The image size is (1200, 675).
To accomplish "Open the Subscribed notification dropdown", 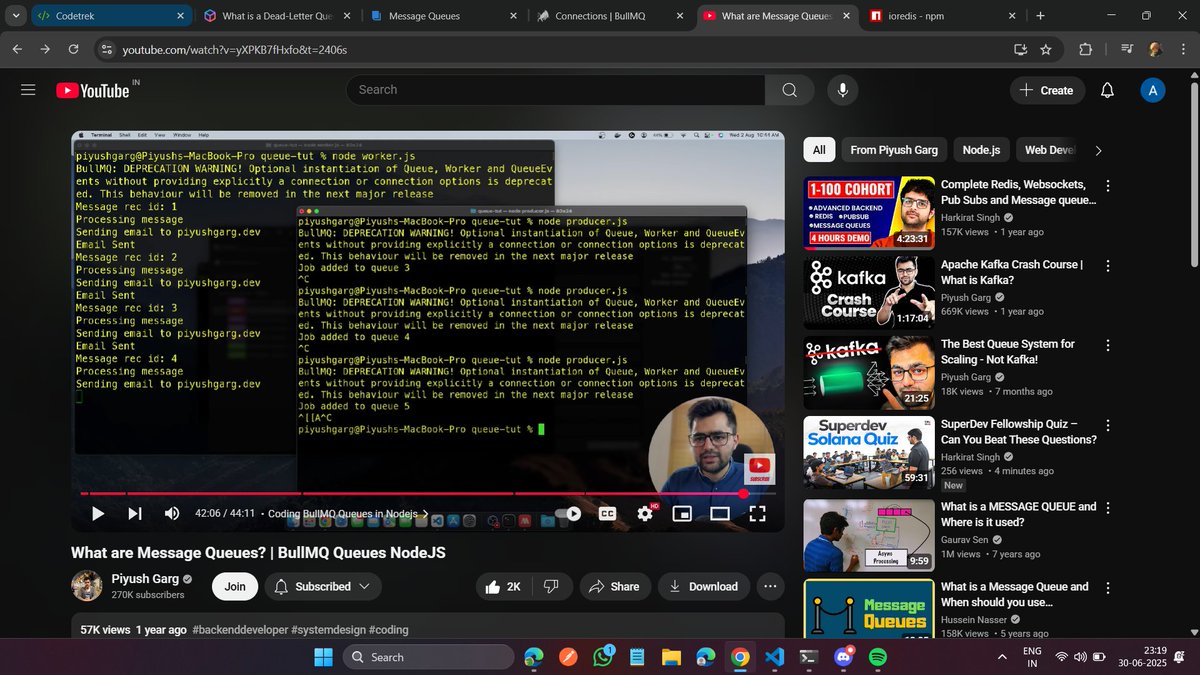I will pos(321,586).
